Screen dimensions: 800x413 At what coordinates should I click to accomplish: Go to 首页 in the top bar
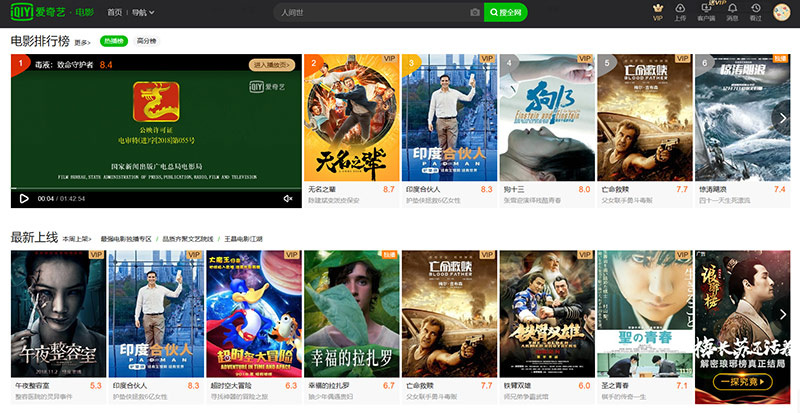(x=114, y=12)
